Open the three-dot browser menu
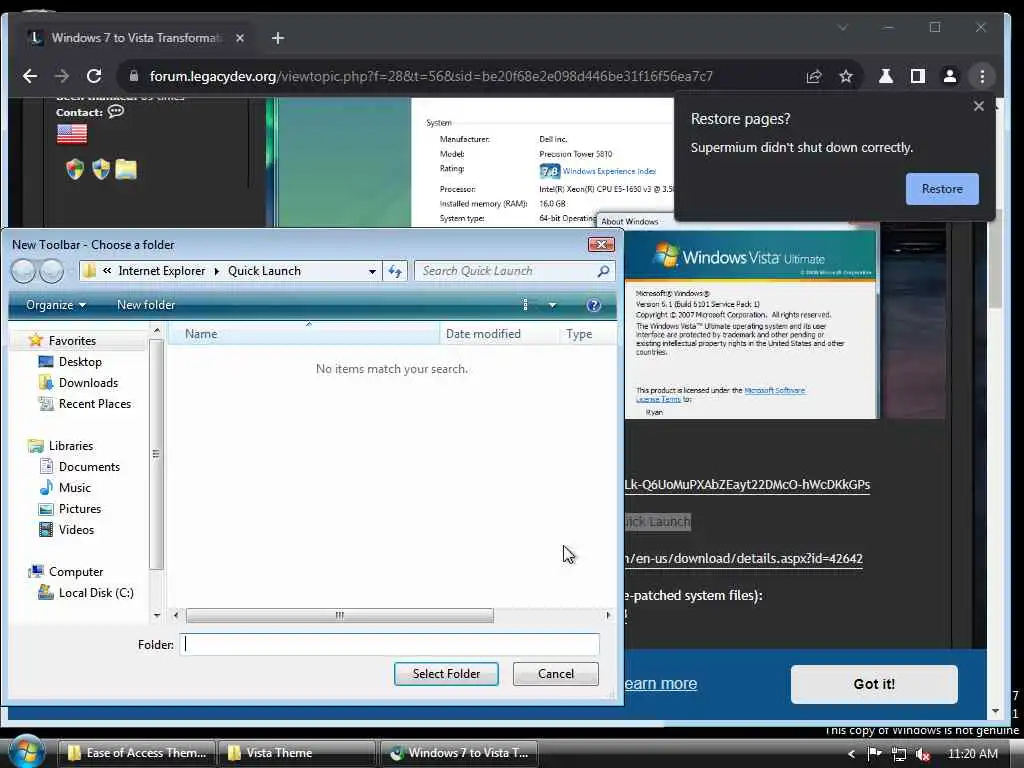This screenshot has width=1024, height=768. [982, 76]
